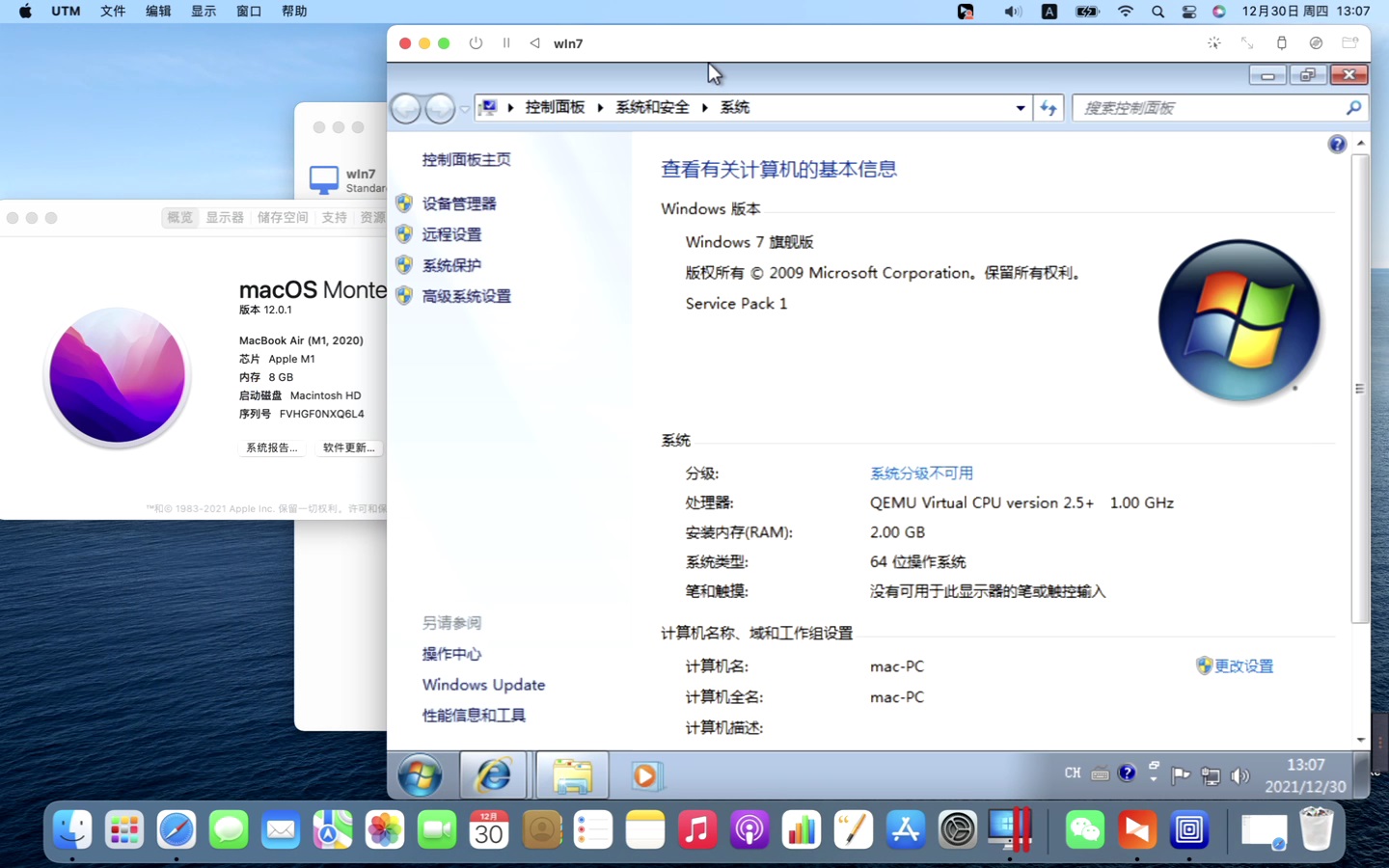This screenshot has height=868, width=1389.
Task: Click the CH language indicator in tray
Action: coord(1073,773)
